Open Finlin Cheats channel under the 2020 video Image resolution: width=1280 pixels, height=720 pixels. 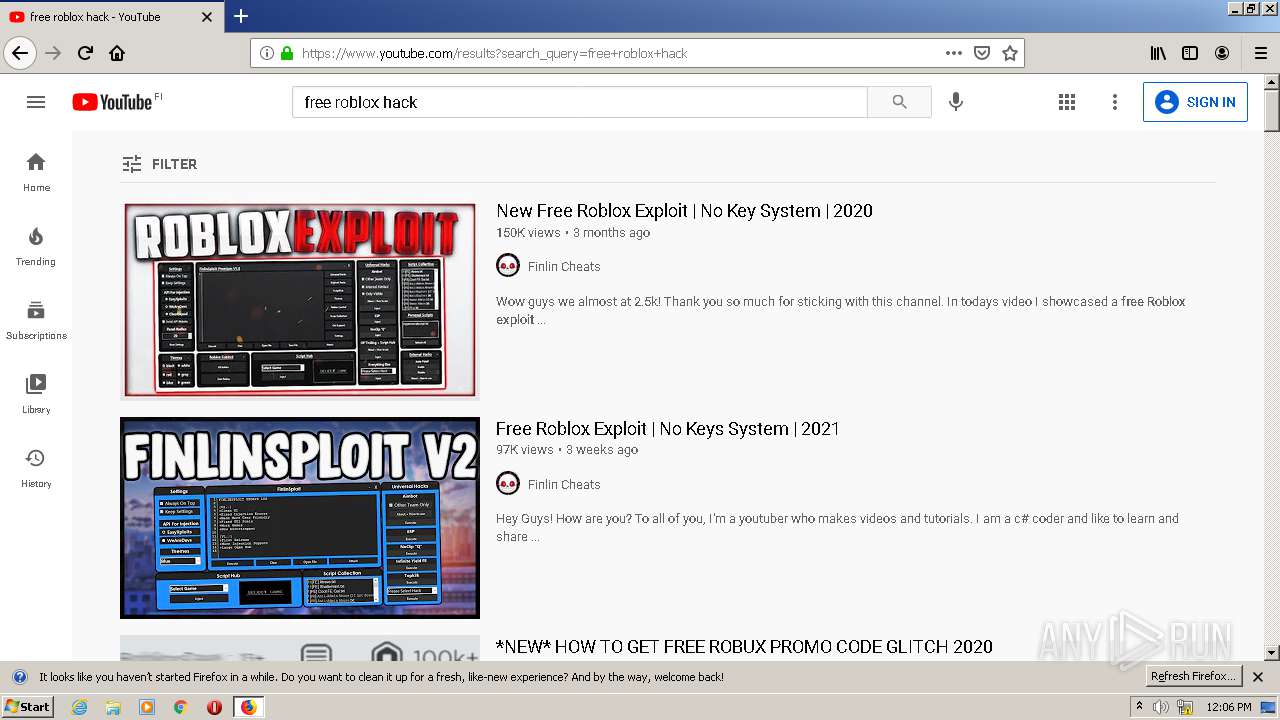[564, 267]
